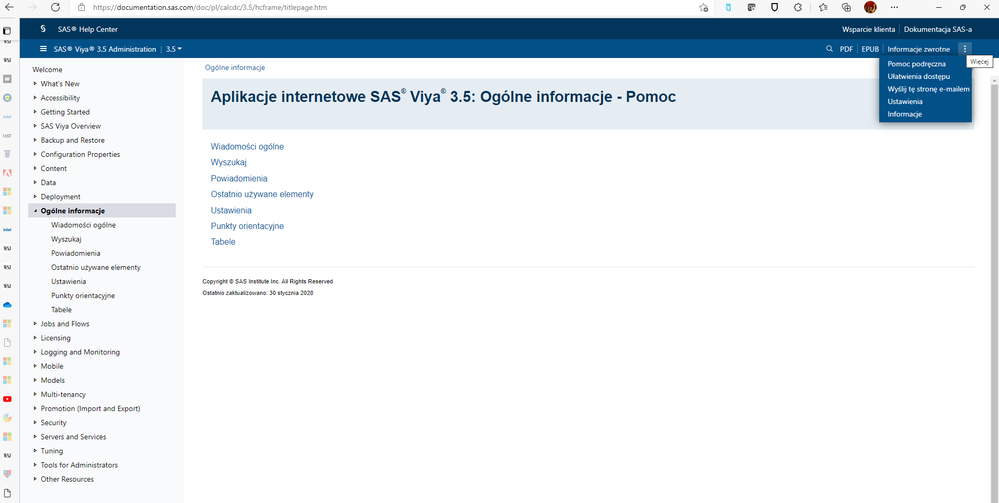Screen dimensions: 999x503
Task: Select SAS Viya Overview tree item
Action: point(71,126)
